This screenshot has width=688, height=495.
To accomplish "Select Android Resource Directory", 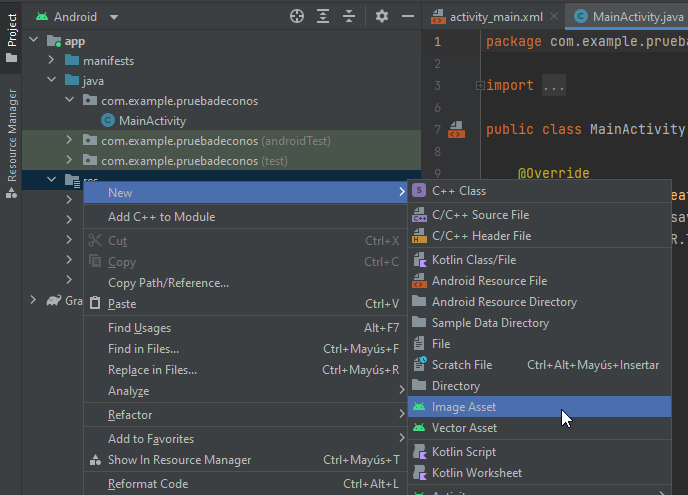I will click(540, 302).
